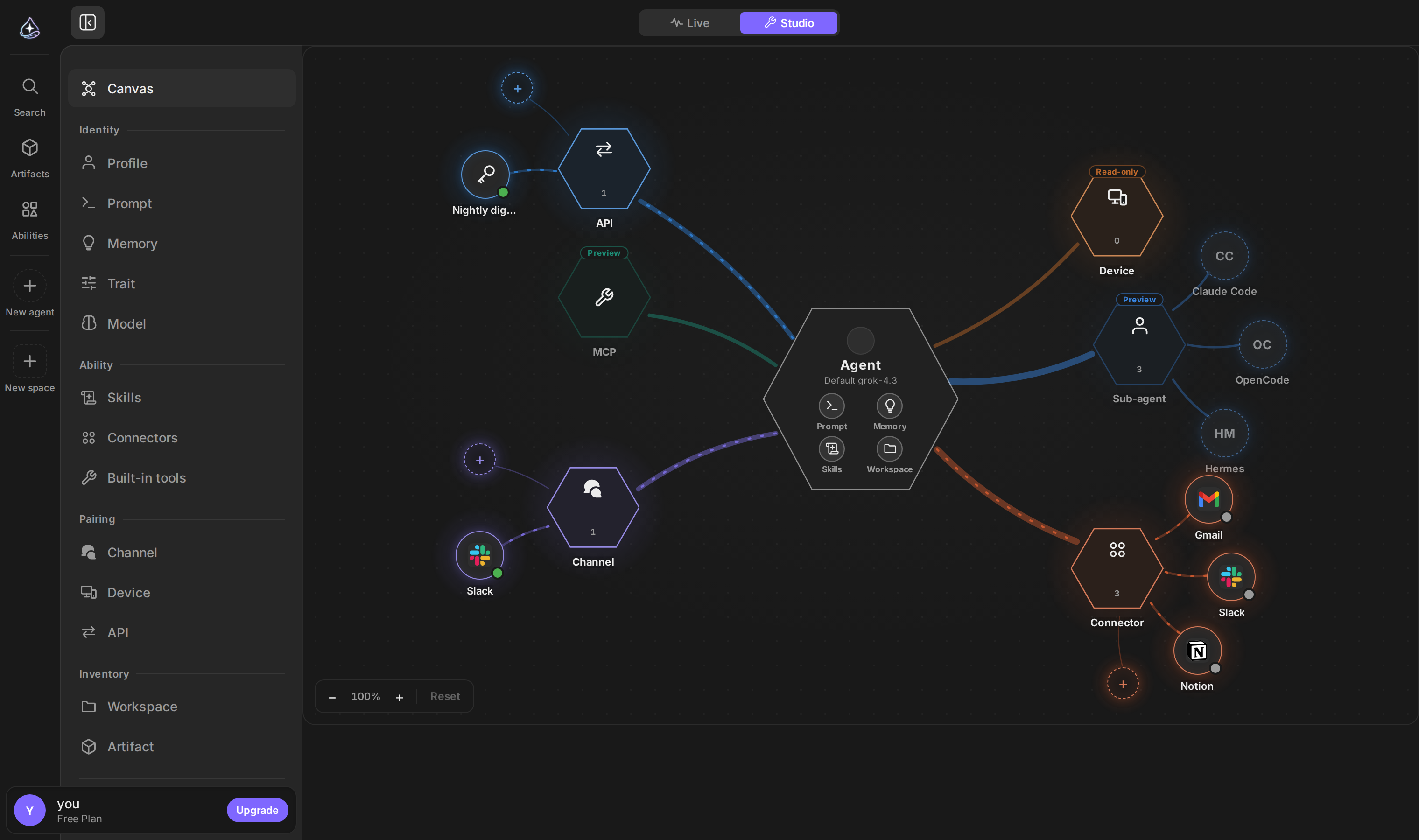Viewport: 1419px width, 840px height.
Task: Add new item to Connector node
Action: [1122, 684]
